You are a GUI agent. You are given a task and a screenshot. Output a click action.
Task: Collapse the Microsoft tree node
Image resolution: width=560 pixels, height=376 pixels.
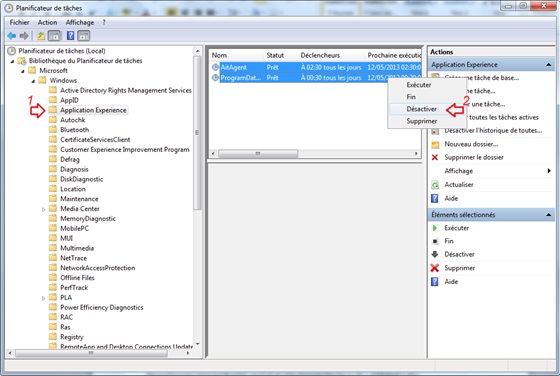(x=22, y=71)
